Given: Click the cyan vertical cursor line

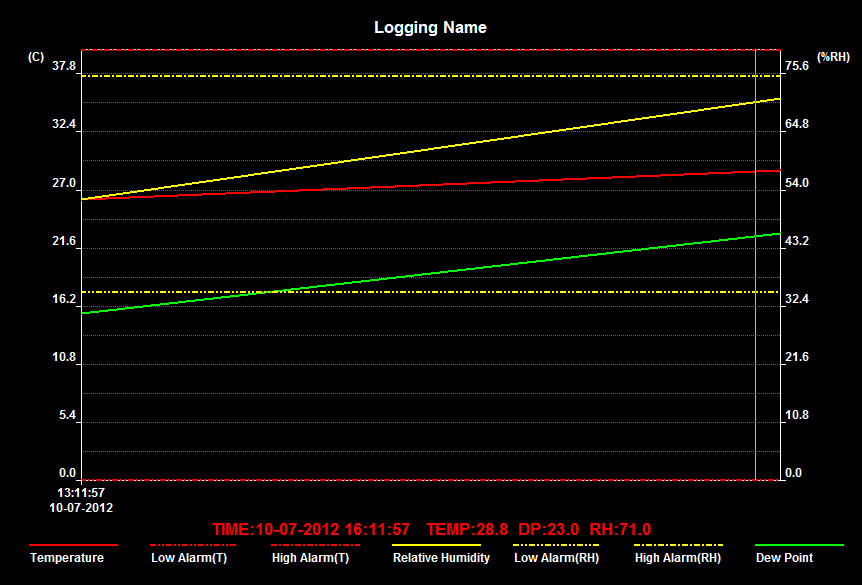Looking at the screenshot, I should 755,265.
